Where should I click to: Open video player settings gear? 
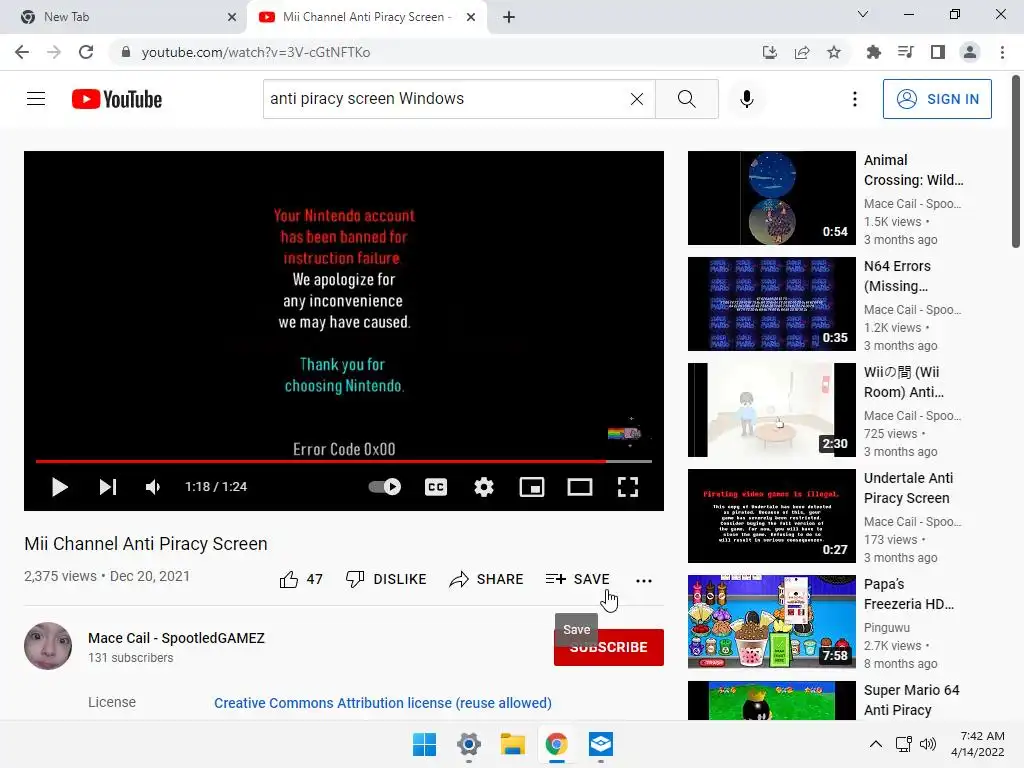pos(483,487)
